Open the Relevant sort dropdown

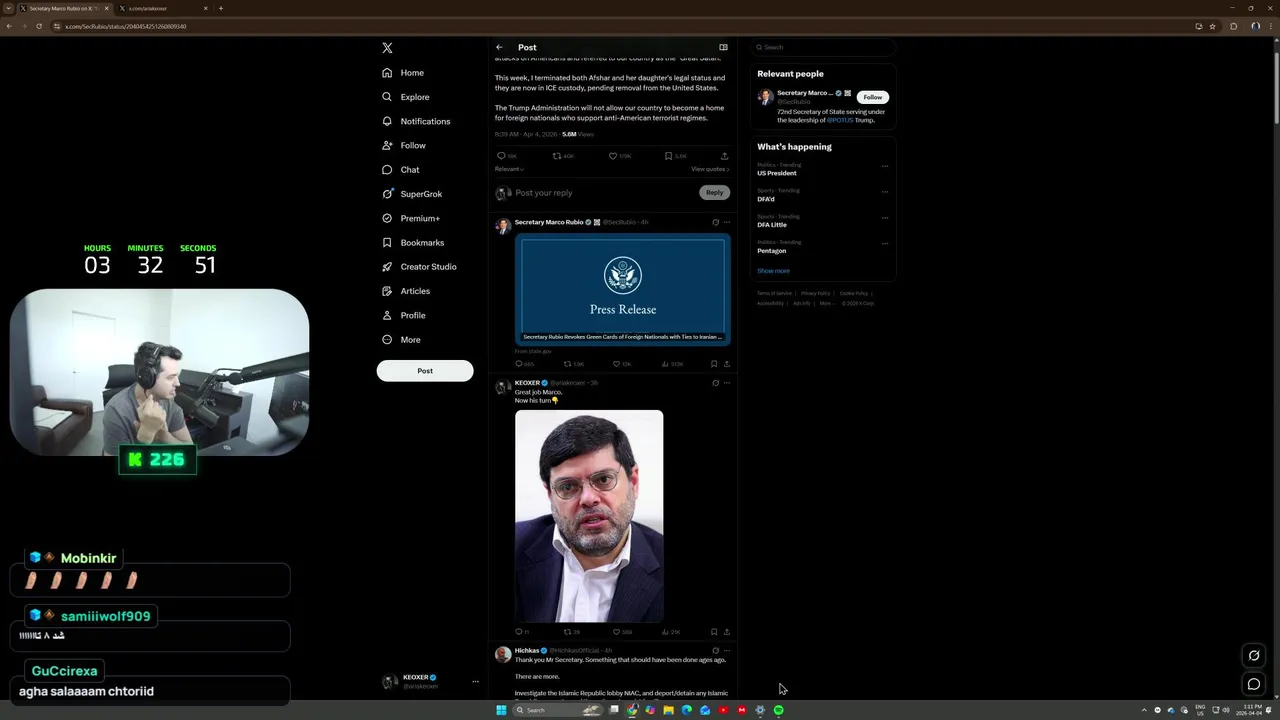coord(509,169)
